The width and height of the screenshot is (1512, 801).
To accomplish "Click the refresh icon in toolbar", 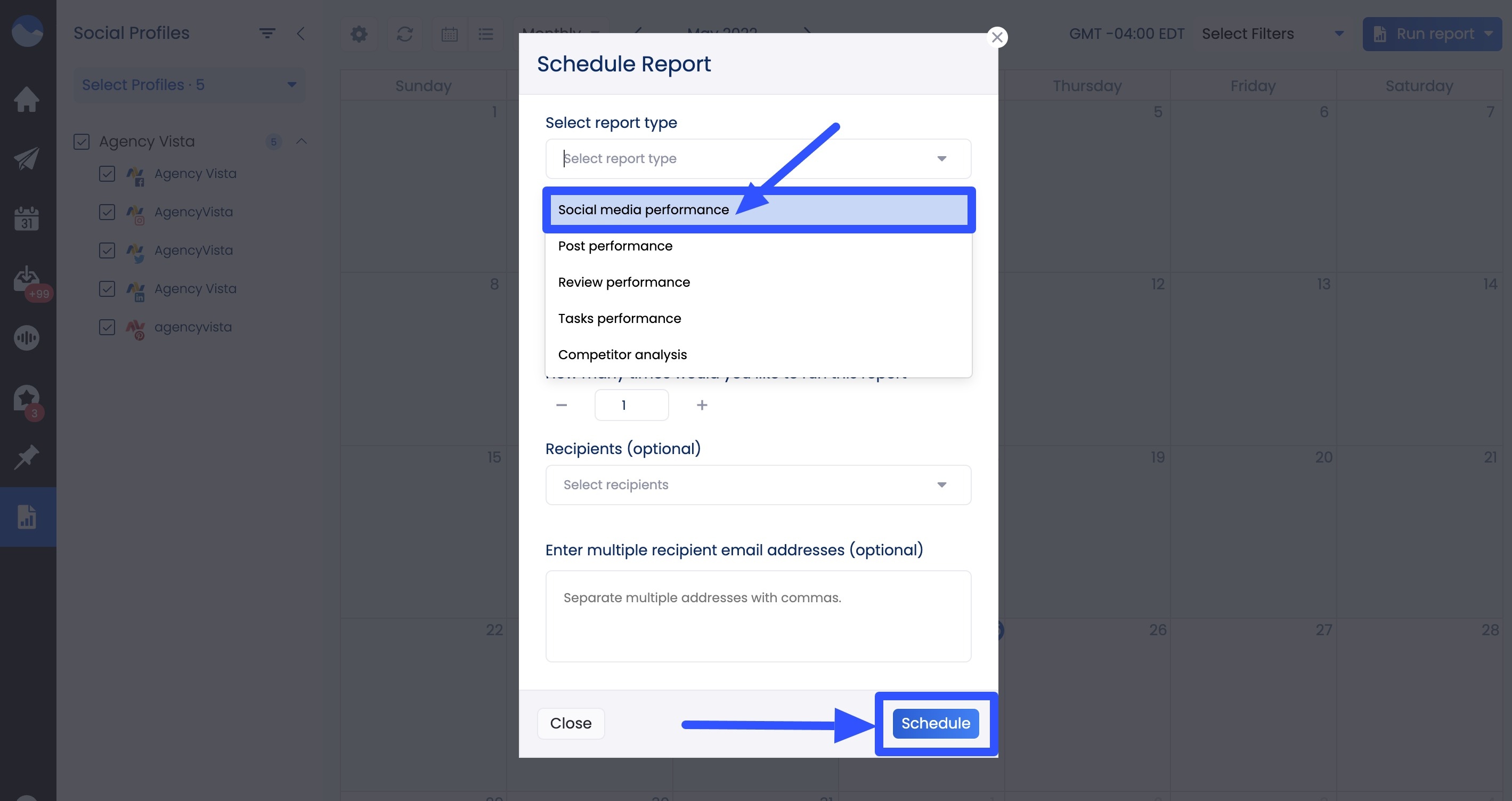I will point(404,34).
